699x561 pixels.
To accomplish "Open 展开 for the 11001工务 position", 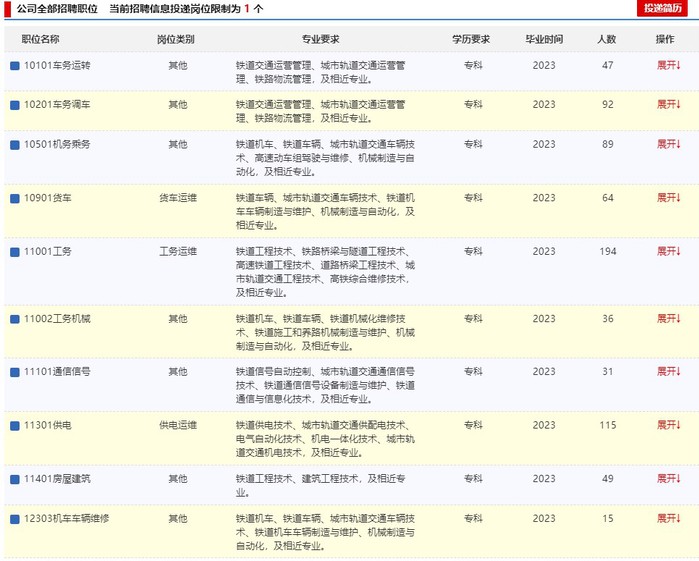I will [x=668, y=251].
